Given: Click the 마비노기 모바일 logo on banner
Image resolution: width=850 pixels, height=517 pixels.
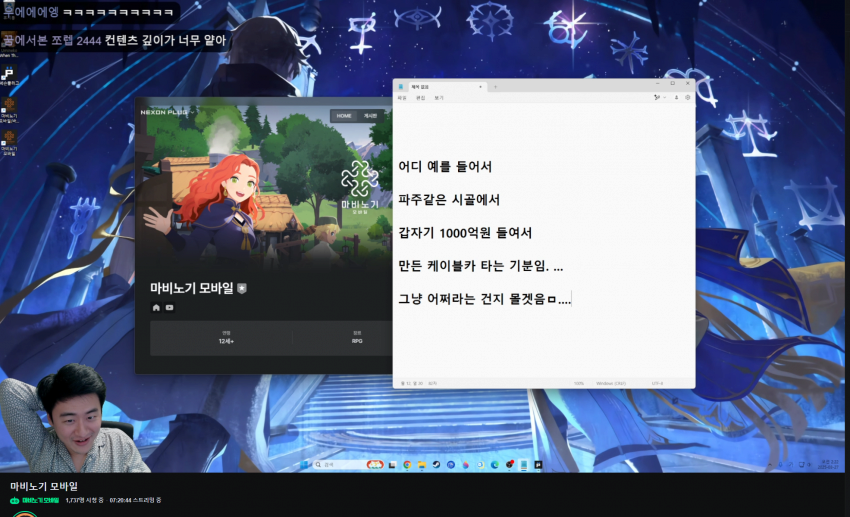Looking at the screenshot, I should [360, 188].
